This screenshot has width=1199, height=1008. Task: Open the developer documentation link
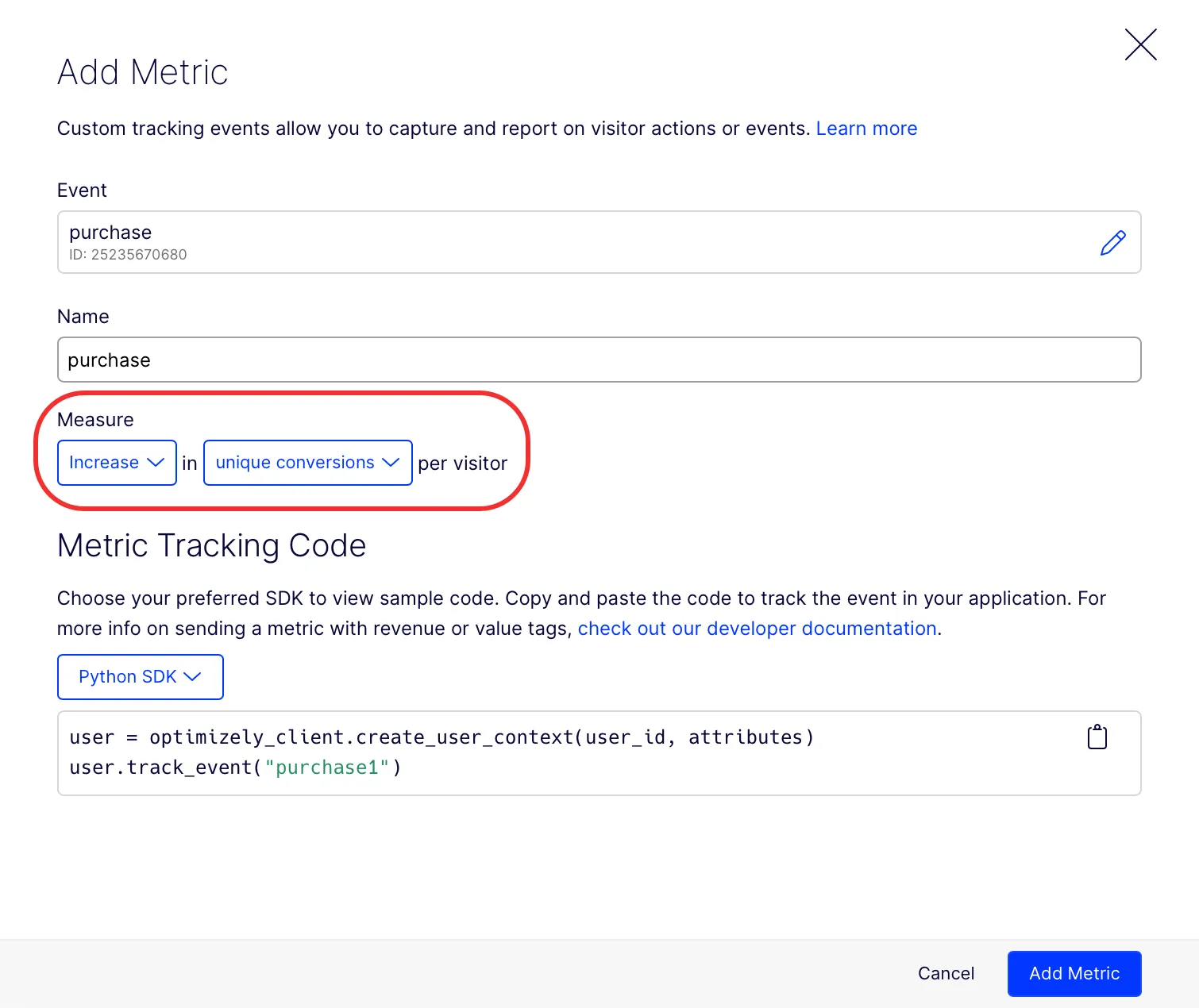point(758,629)
